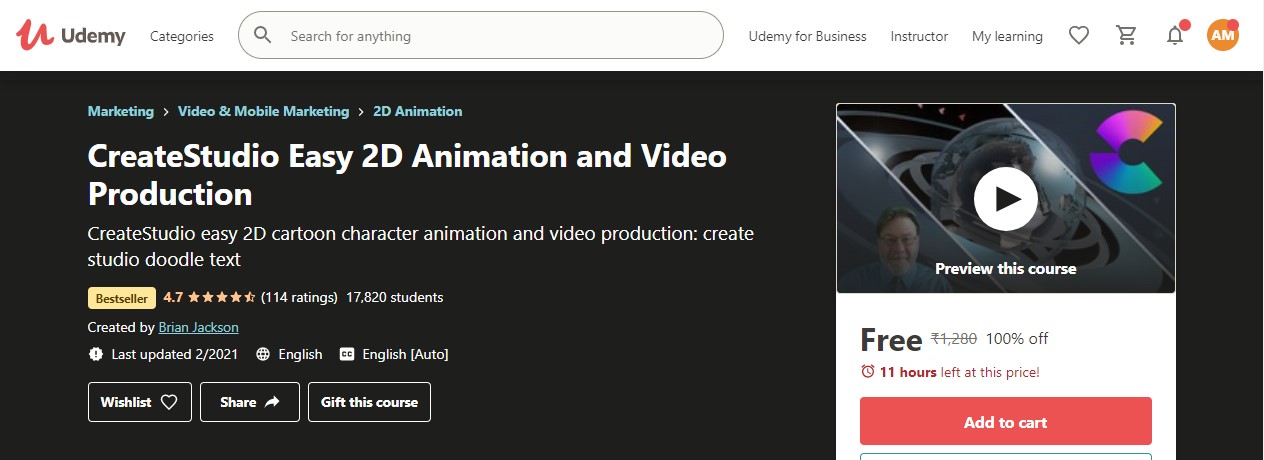Click the Share button
The height and width of the screenshot is (460, 1264).
click(250, 402)
